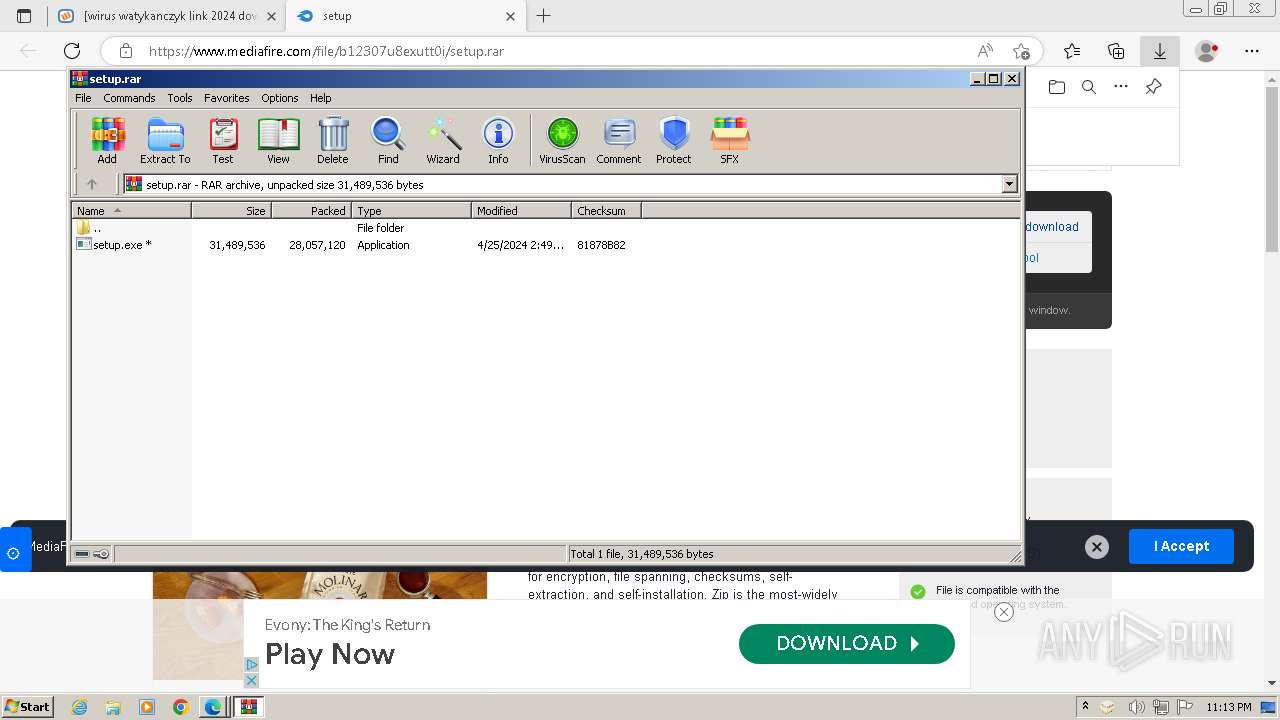Open the Commands menu
The height and width of the screenshot is (720, 1280).
coord(129,98)
